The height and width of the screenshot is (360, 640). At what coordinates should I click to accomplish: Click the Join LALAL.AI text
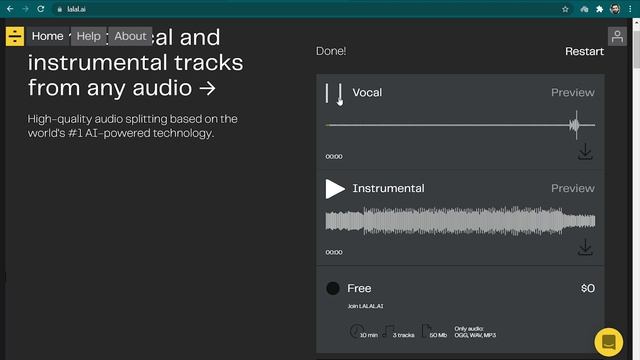[365, 306]
